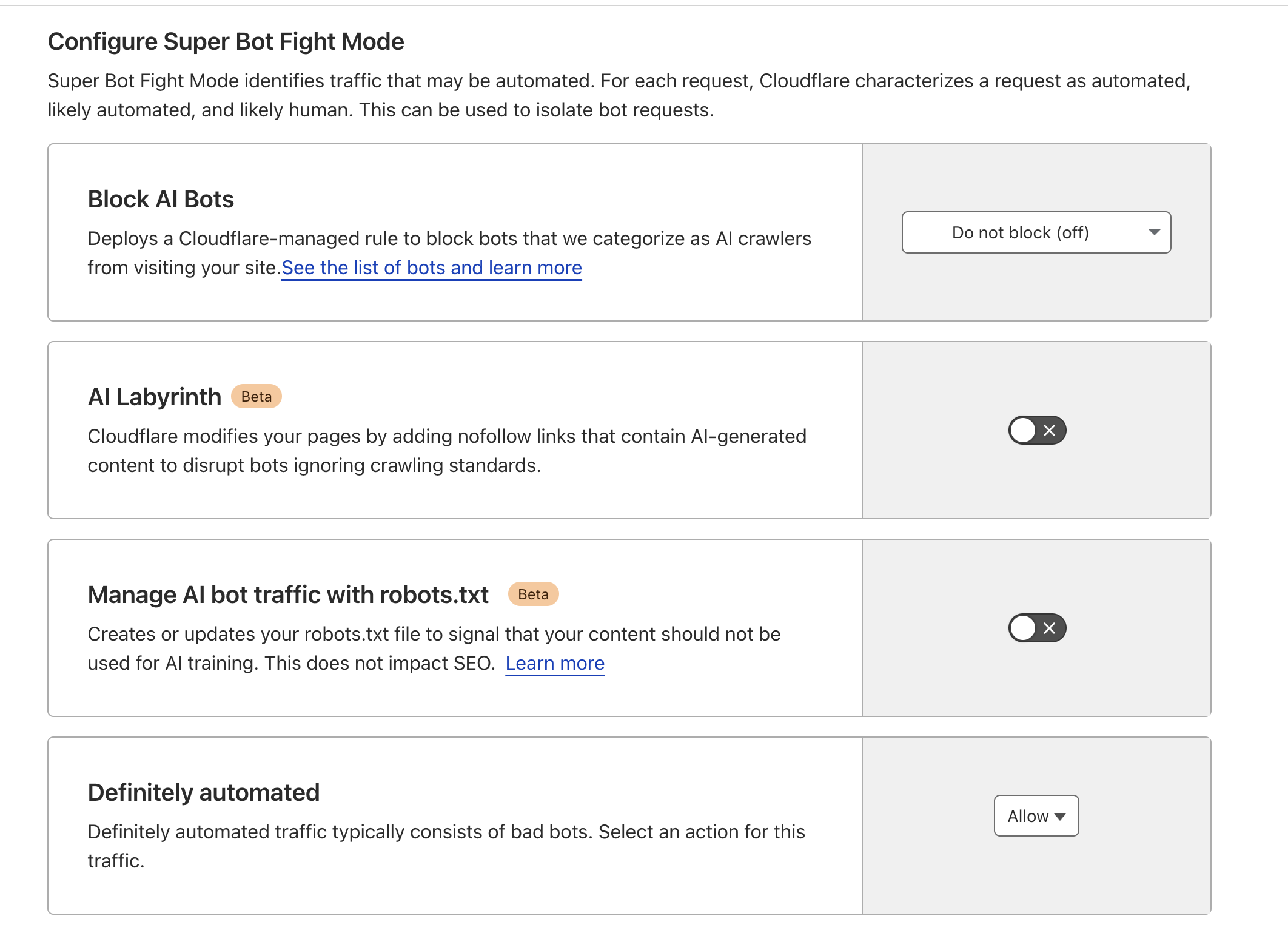The image size is (1288, 933).
Task: Click the "Block AI Bots" title
Action: [161, 199]
